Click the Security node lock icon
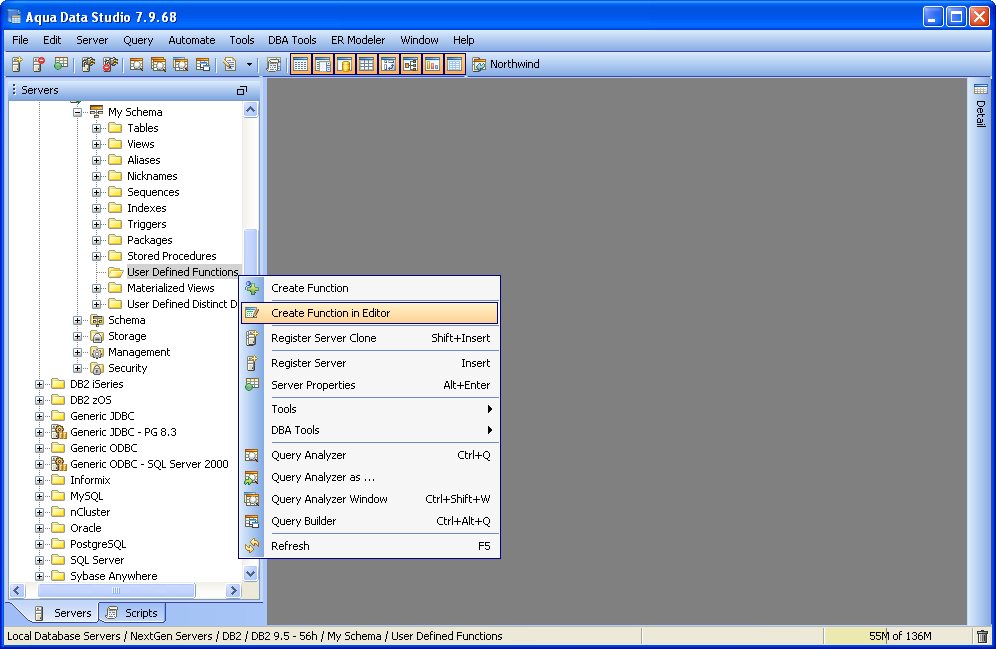This screenshot has width=996, height=649. (97, 368)
